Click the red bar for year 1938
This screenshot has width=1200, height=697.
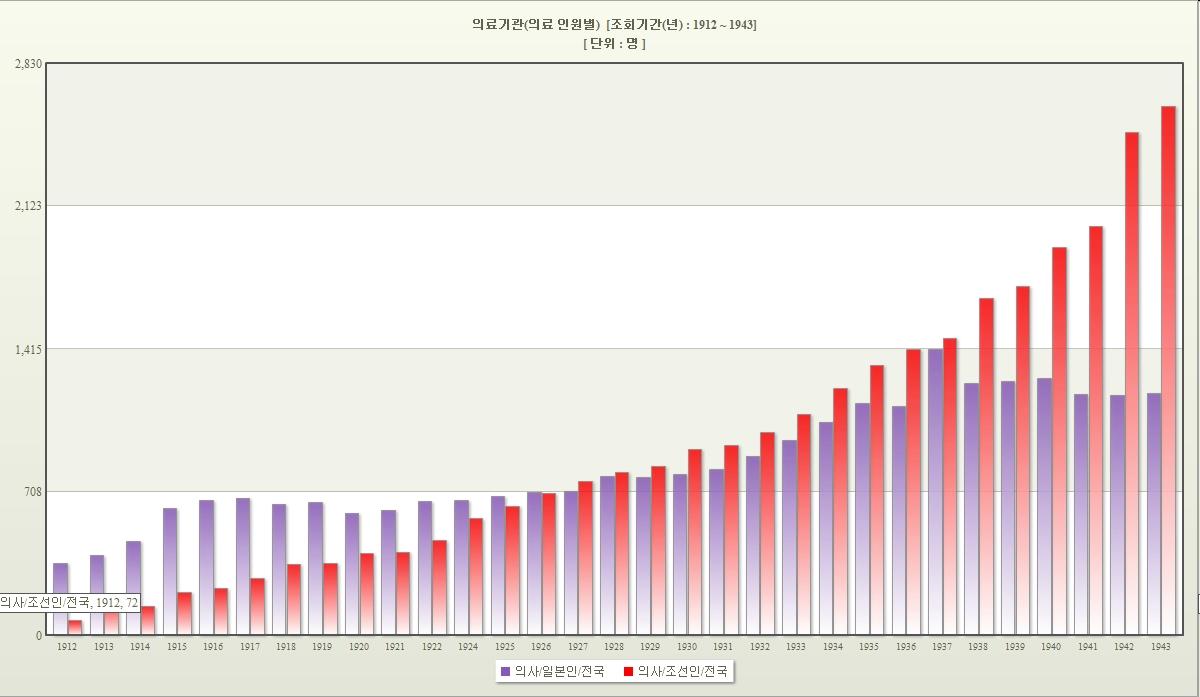(986, 466)
